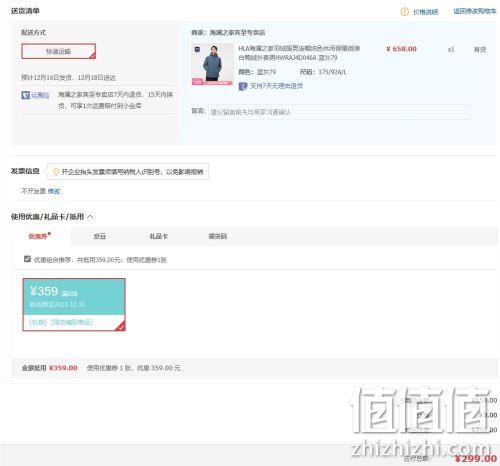The image size is (500, 466).
Task: Open the return to modify cart link
Action: [475, 11]
